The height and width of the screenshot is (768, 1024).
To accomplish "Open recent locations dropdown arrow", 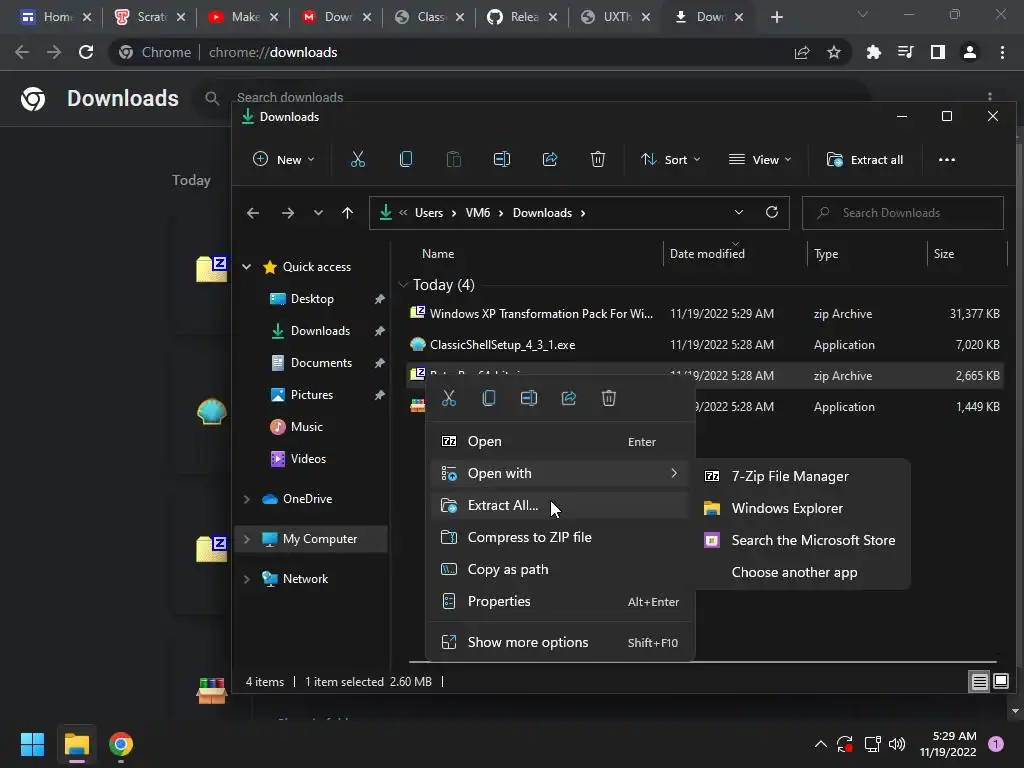I will (318, 213).
